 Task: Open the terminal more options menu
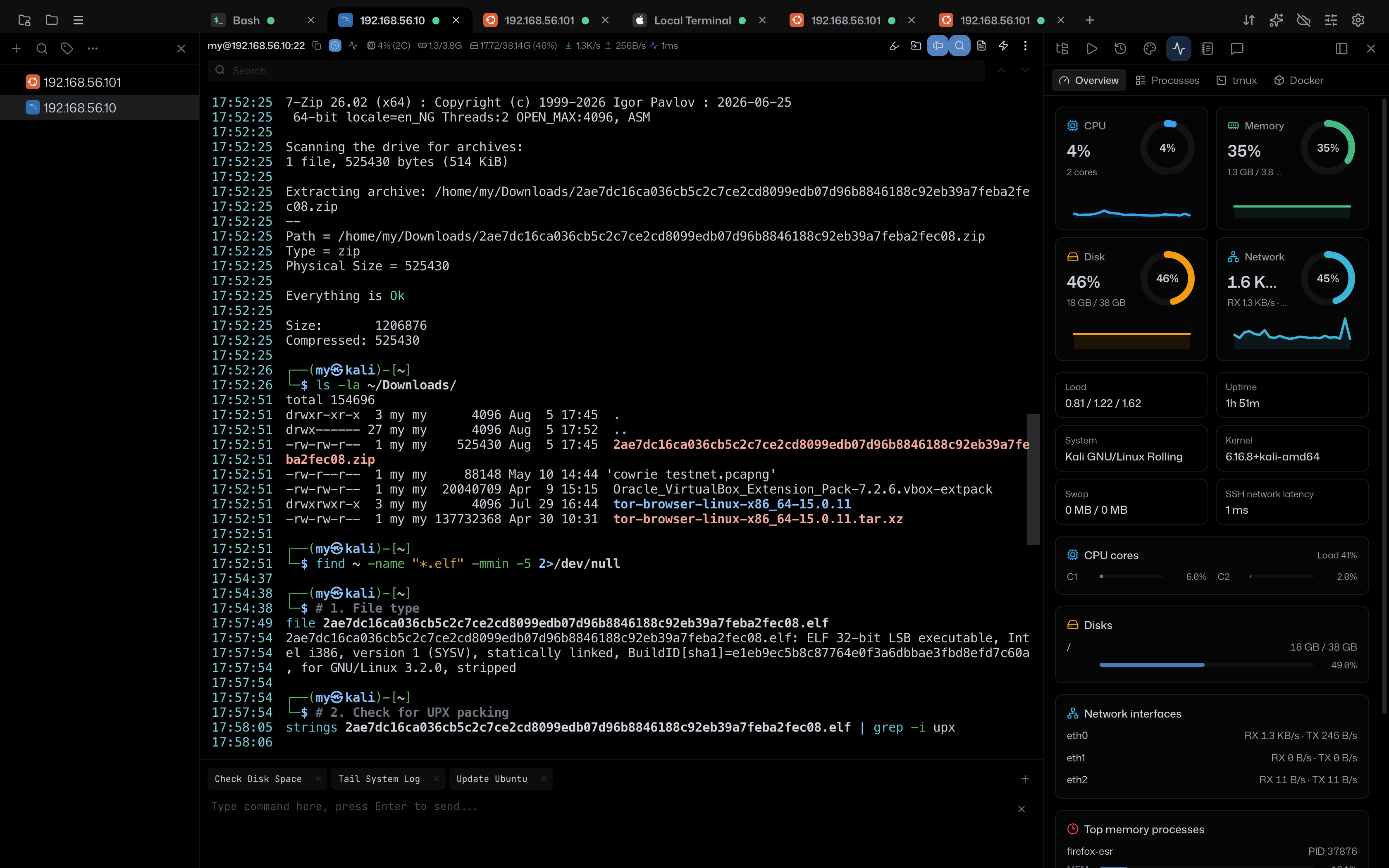point(1025,45)
